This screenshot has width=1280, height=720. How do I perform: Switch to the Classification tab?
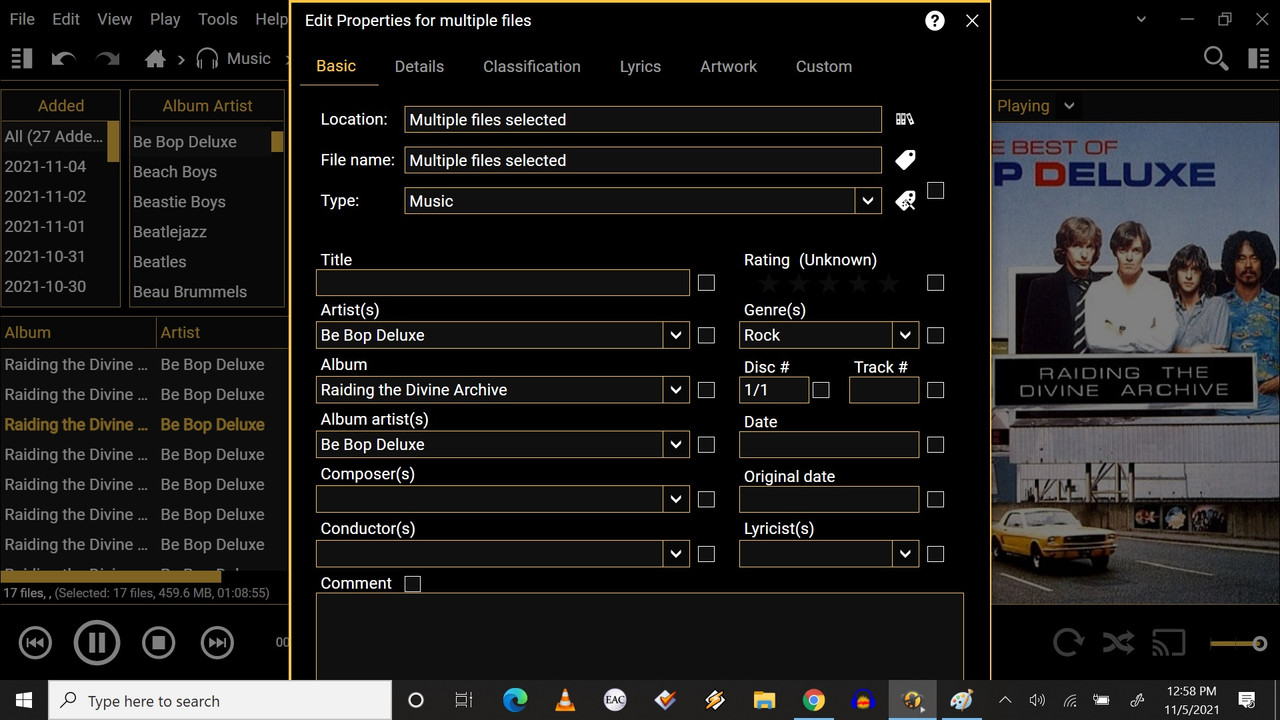(532, 66)
